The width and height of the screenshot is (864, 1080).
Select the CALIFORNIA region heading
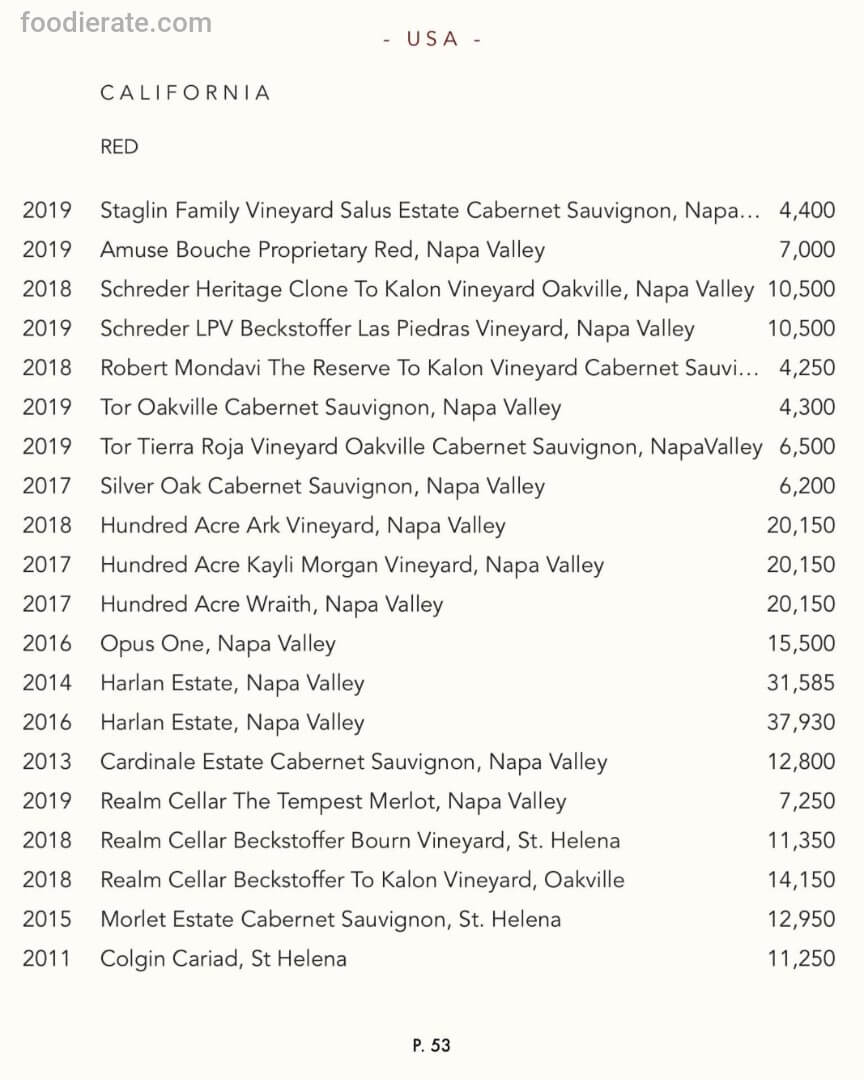click(x=185, y=93)
